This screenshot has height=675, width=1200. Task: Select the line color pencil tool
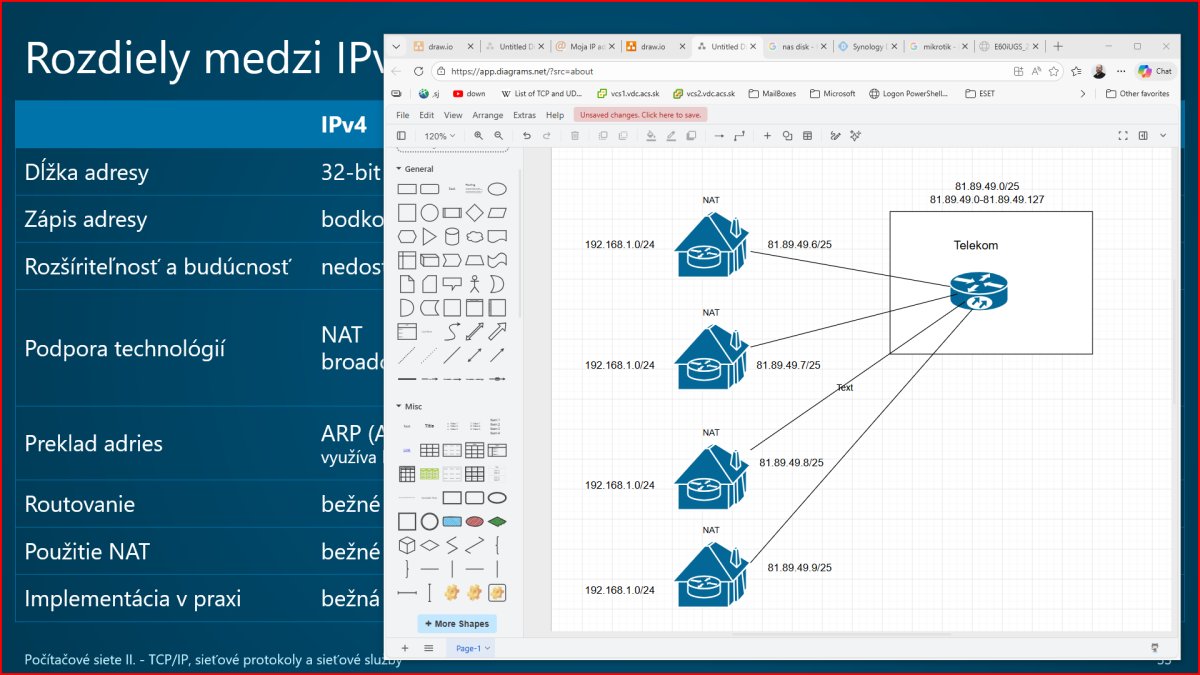[x=671, y=136]
